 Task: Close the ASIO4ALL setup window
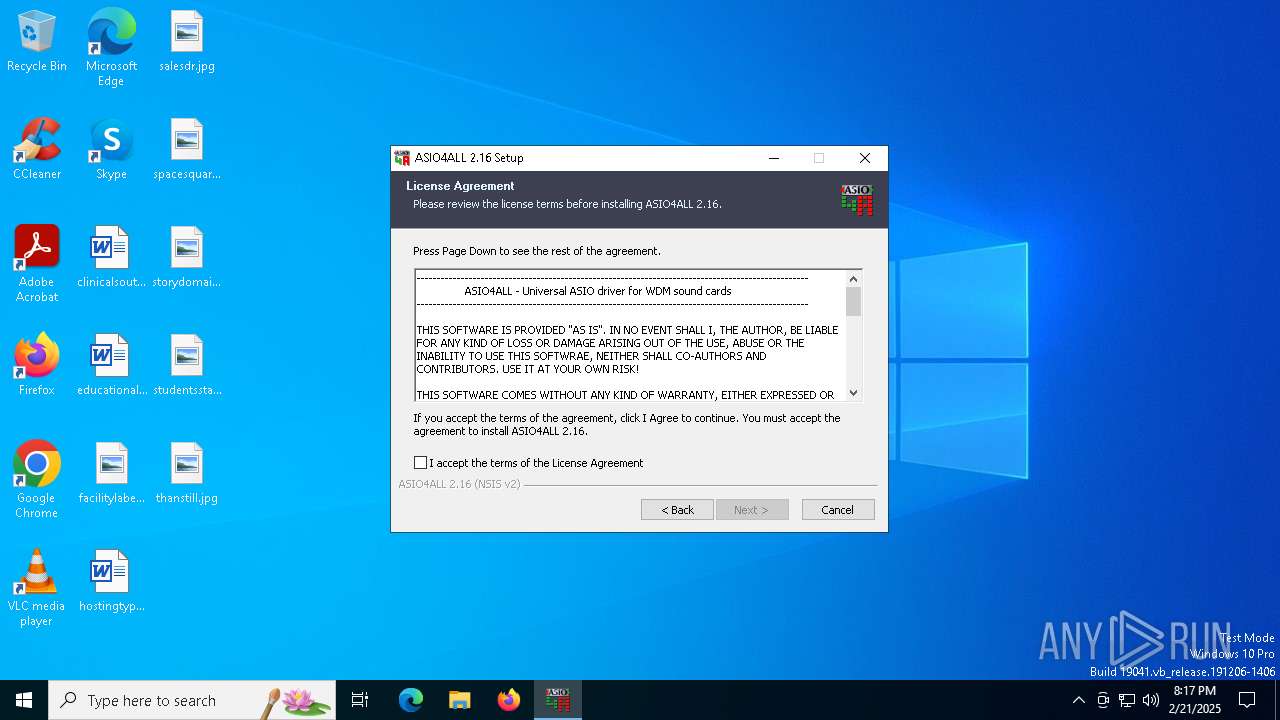(x=865, y=158)
